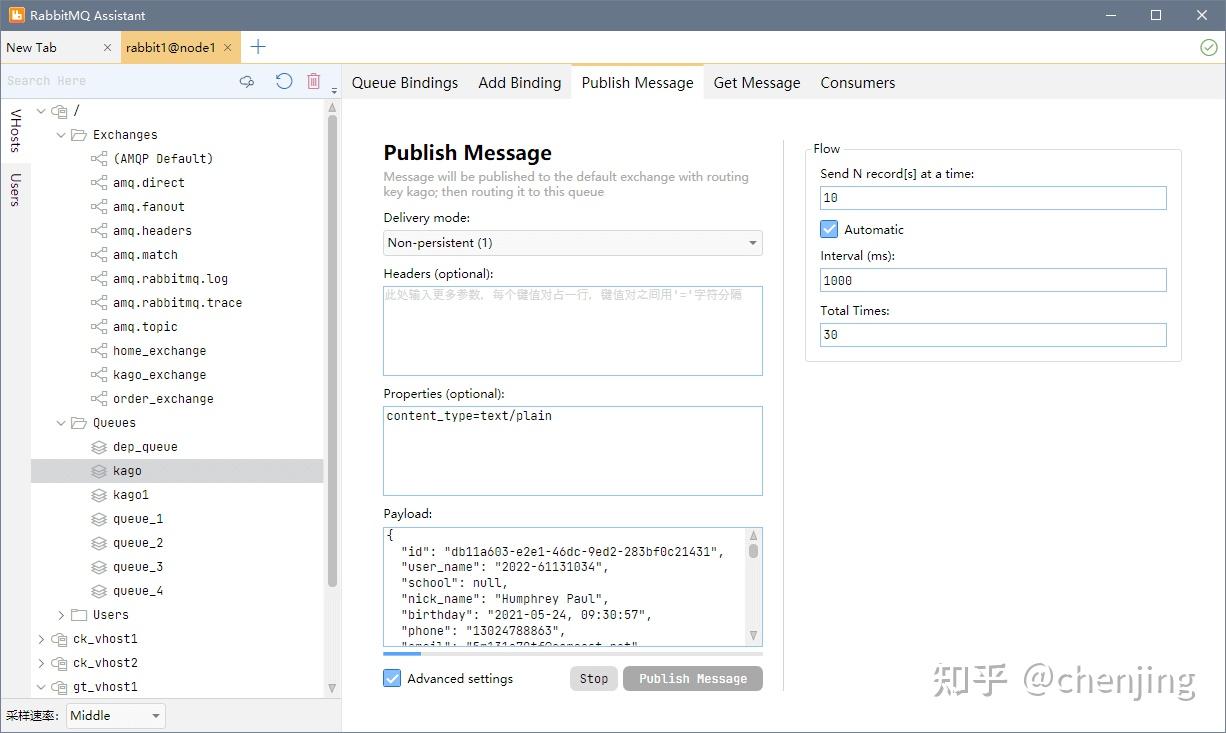Click the Search Here input field
This screenshot has height=733, width=1226.
click(x=118, y=81)
